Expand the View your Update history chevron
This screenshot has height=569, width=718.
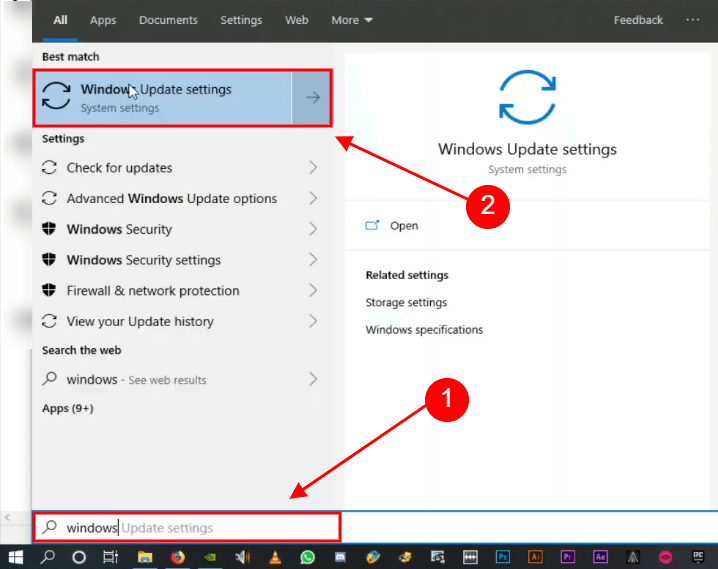click(313, 321)
